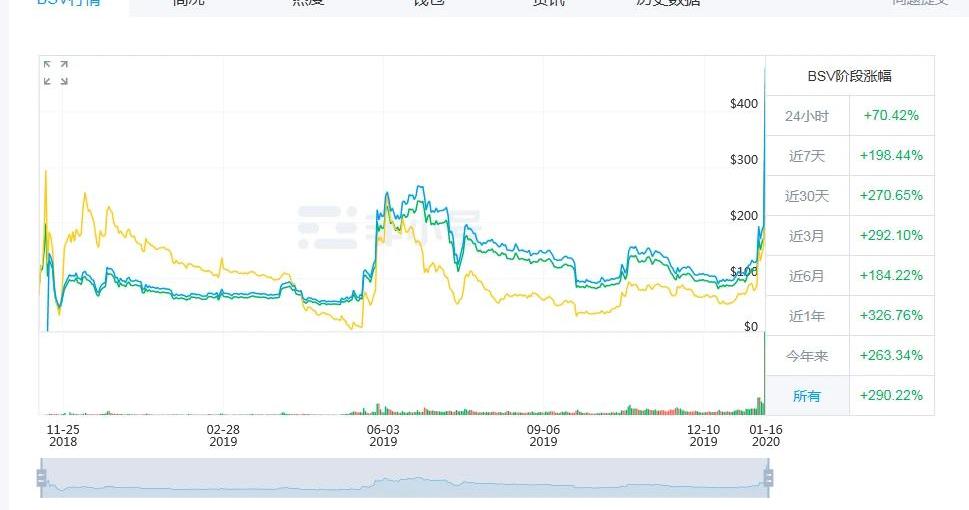Click the fullscreen expand icon on the chart
The height and width of the screenshot is (510, 969).
[56, 72]
